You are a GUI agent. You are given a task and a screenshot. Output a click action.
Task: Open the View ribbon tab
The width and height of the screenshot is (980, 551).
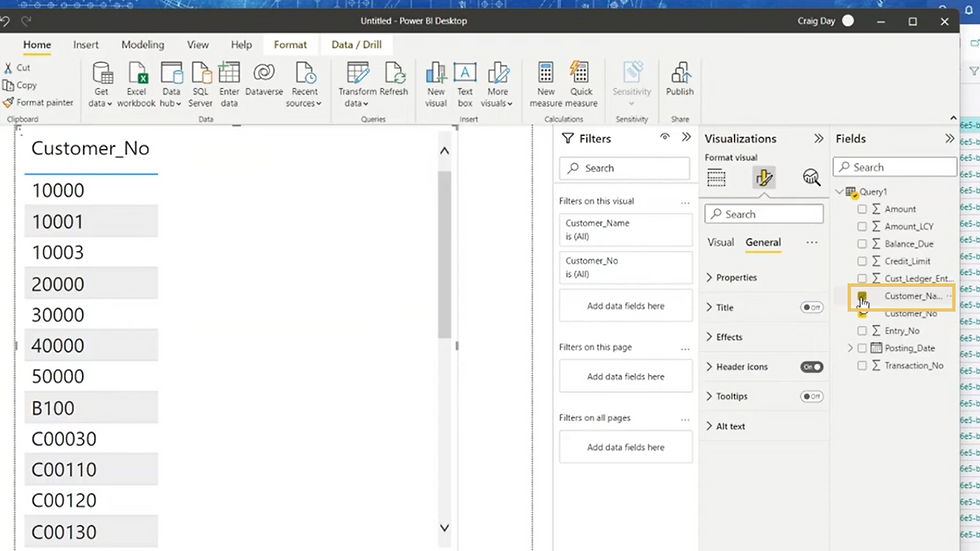(x=198, y=45)
